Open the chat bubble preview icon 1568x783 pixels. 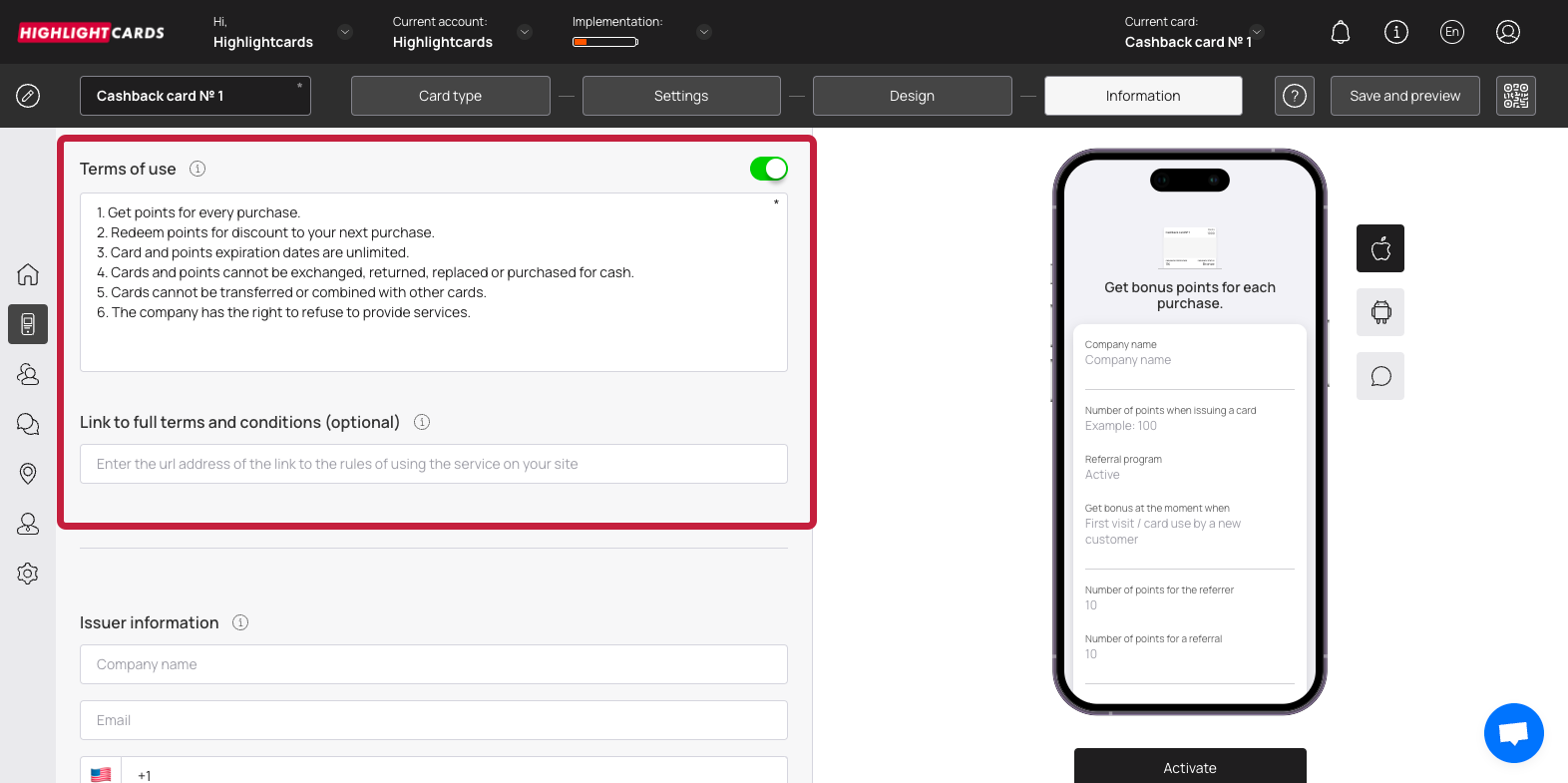point(1380,376)
